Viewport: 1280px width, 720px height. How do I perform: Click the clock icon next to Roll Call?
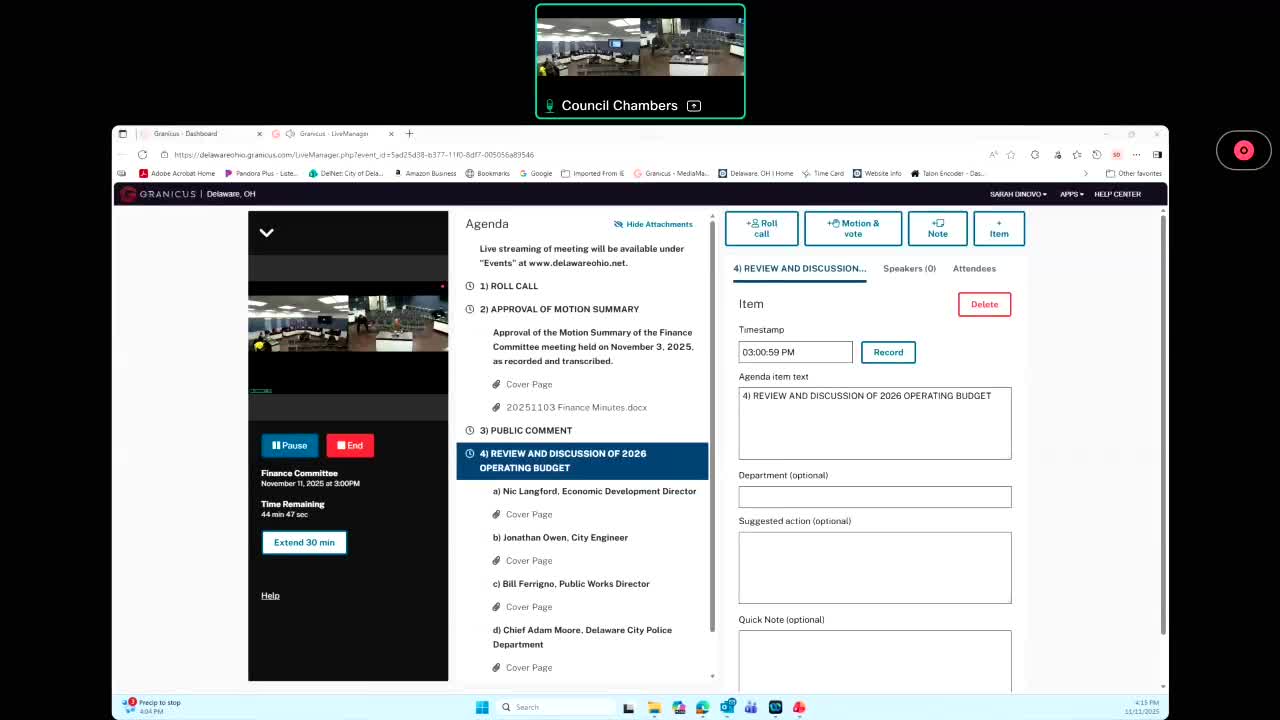[x=470, y=286]
